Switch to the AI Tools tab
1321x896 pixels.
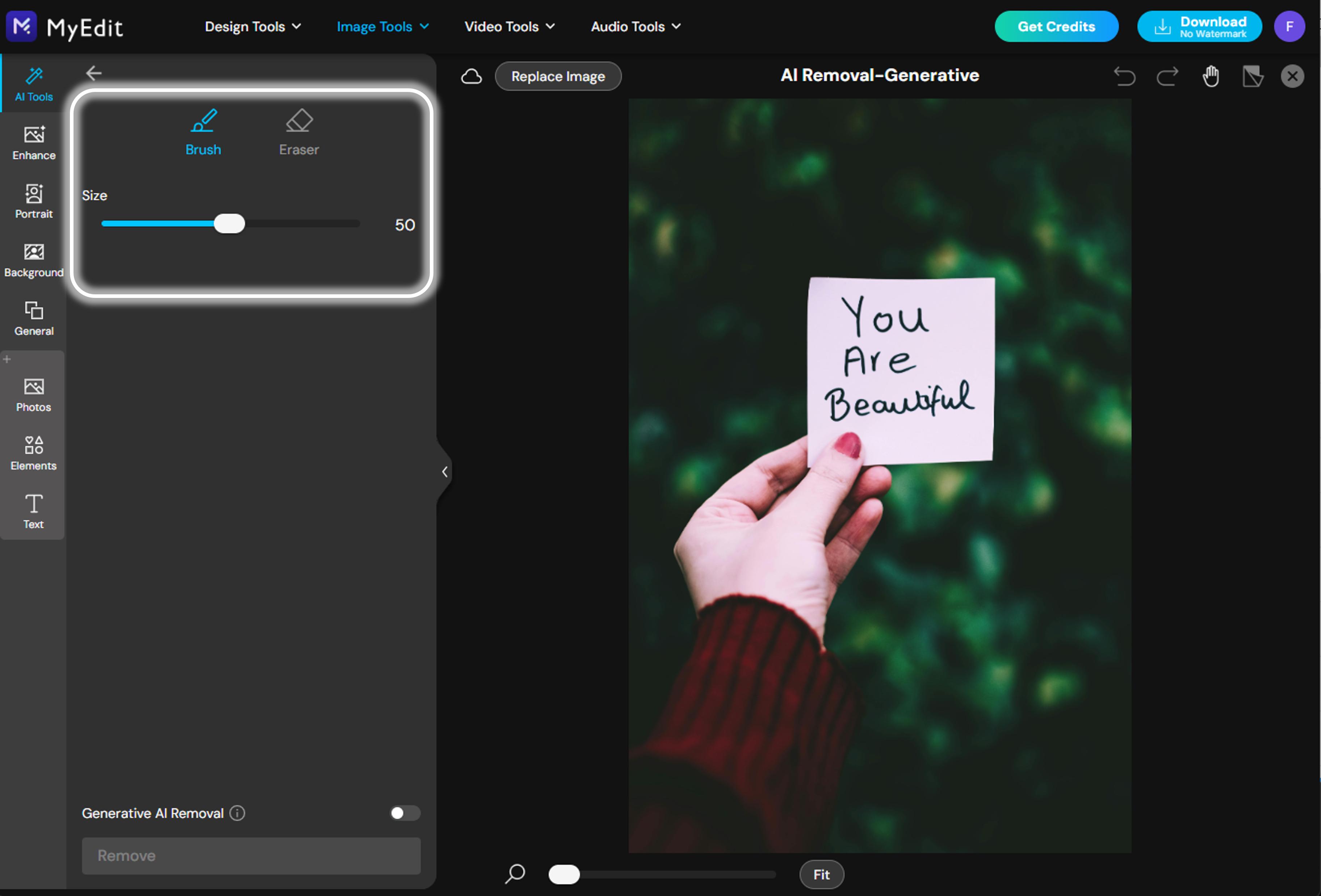[x=33, y=84]
